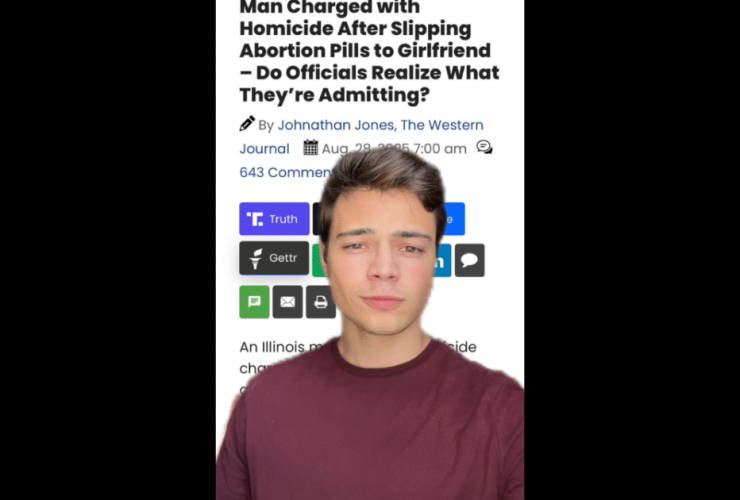Open The Western Journal link

pos(362,137)
